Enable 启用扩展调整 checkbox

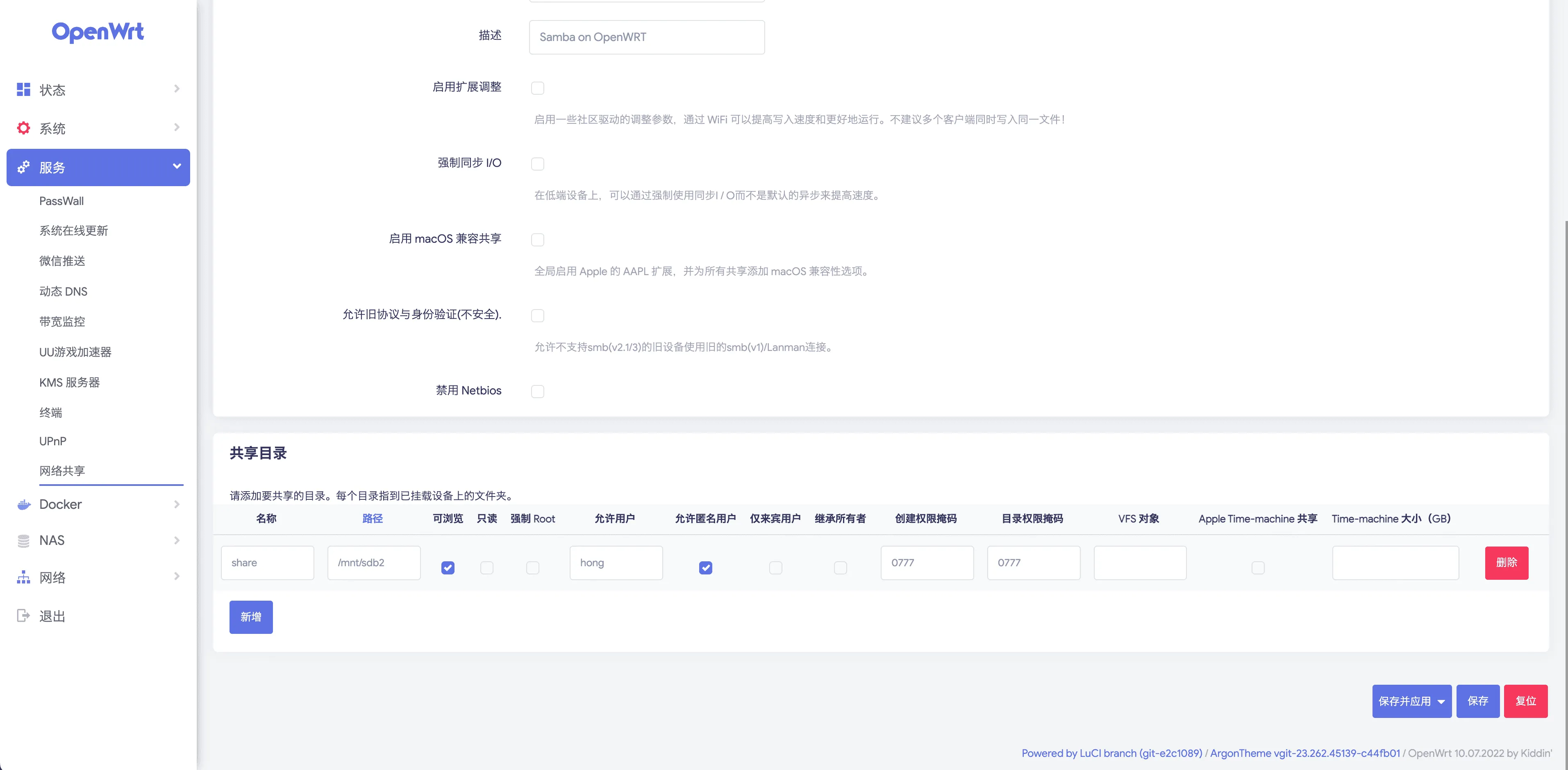[537, 88]
